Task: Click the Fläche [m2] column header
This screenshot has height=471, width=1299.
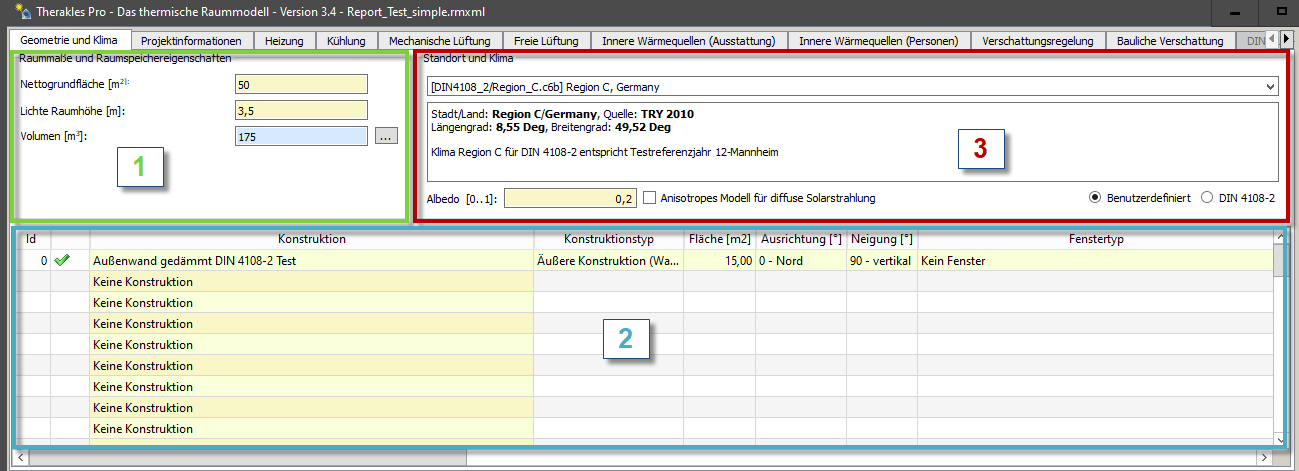Action: pyautogui.click(x=720, y=239)
